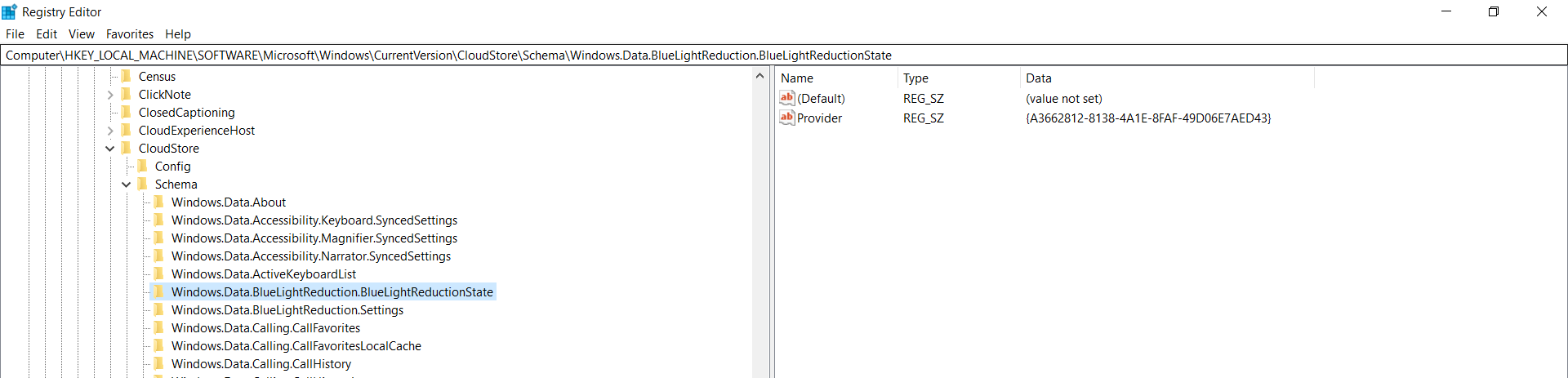Select the Provider value name
The image size is (1568, 378).
click(x=819, y=118)
